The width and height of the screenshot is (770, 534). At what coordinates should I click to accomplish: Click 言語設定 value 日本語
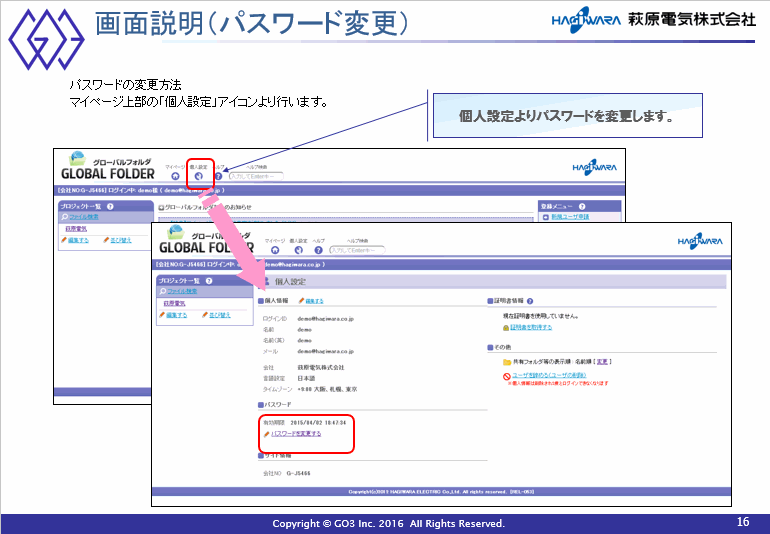point(306,378)
